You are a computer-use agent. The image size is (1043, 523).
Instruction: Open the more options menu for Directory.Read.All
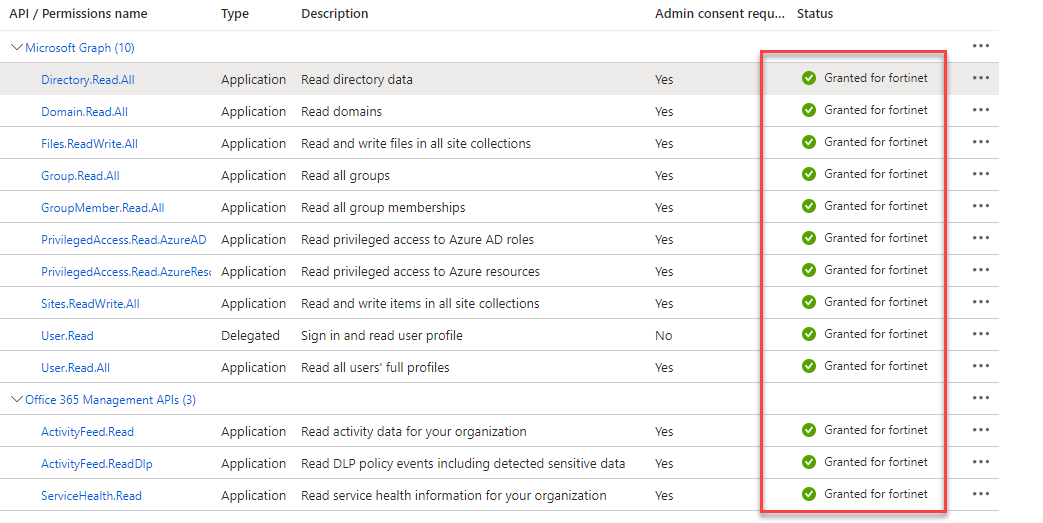[980, 79]
